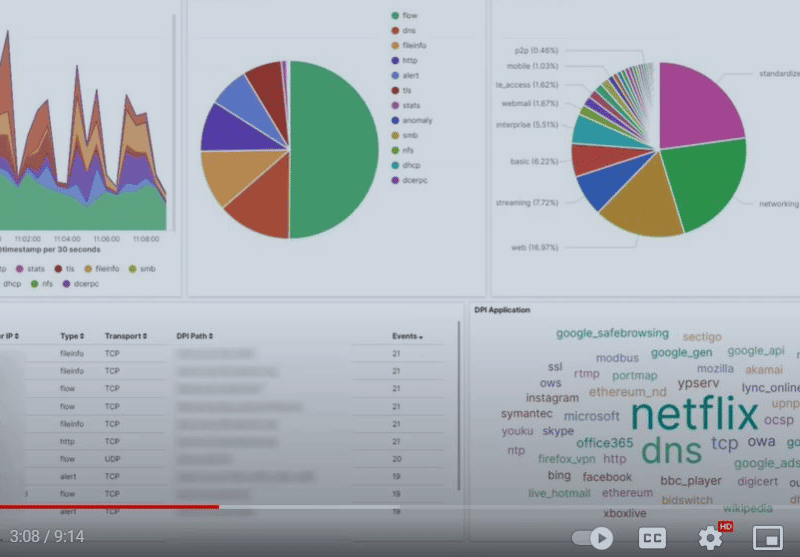Screen dimensions: 800x557
Task: Click the http cell in Type column
Action: pos(67,442)
